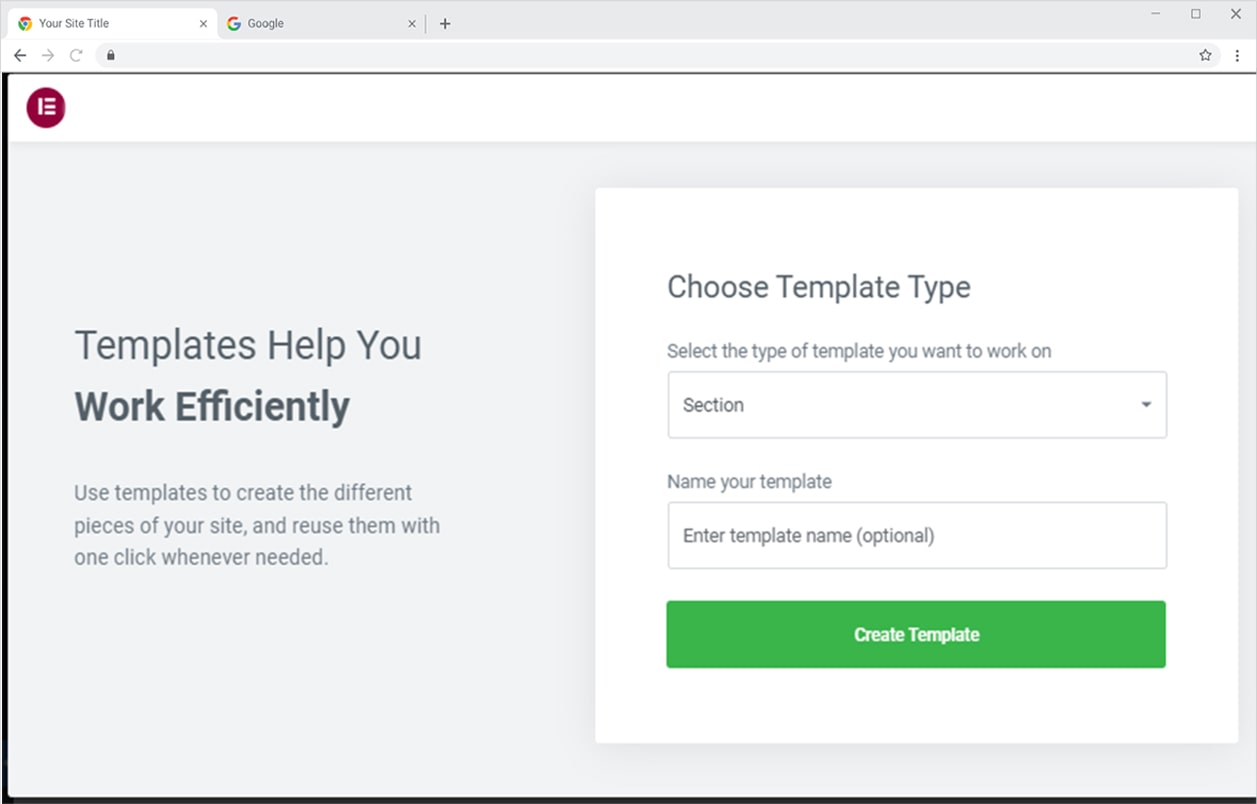
Task: Focus the template name input field
Action: [x=916, y=536]
